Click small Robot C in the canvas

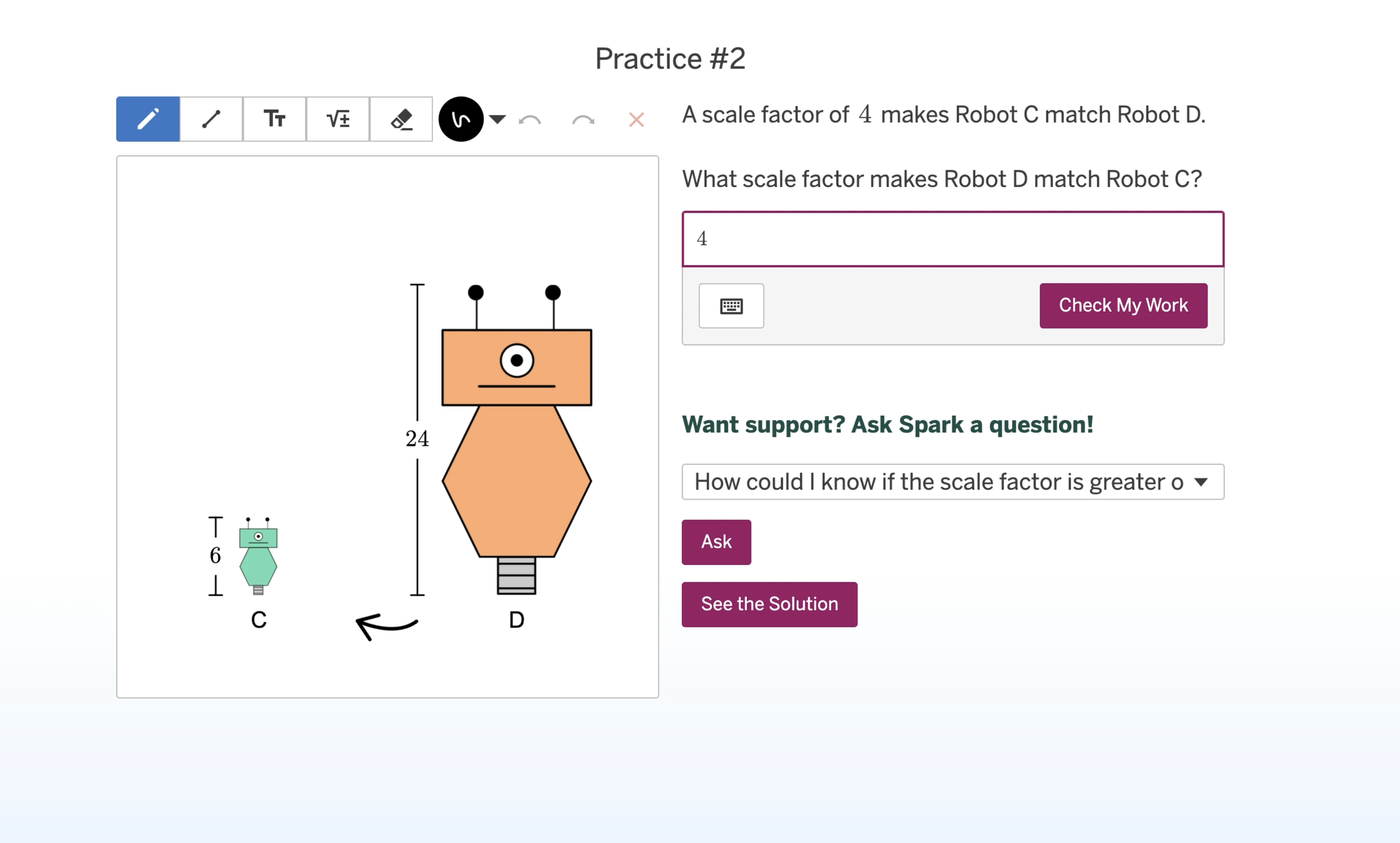coord(258,556)
